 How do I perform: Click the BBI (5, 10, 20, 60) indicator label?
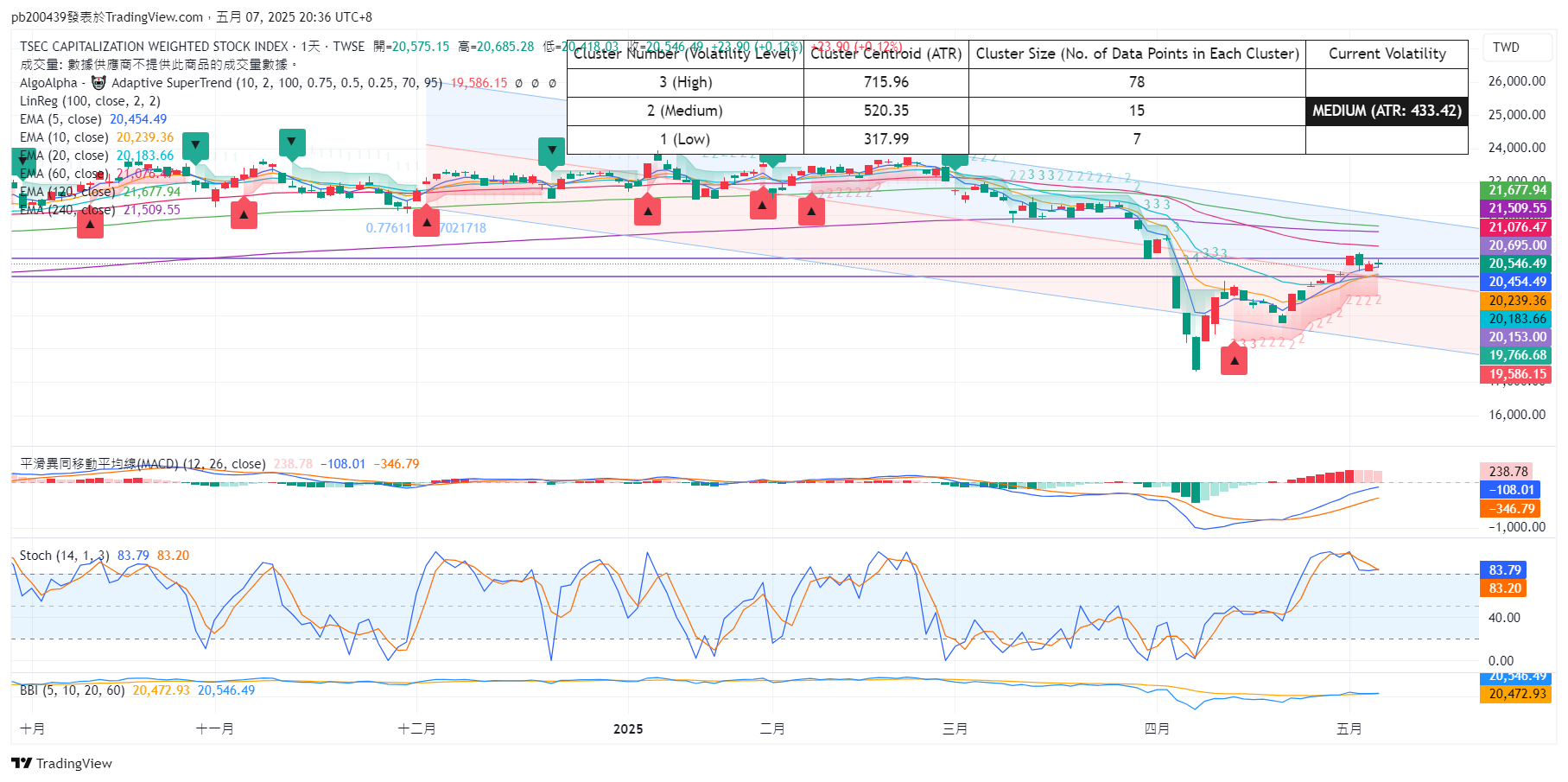tap(73, 690)
